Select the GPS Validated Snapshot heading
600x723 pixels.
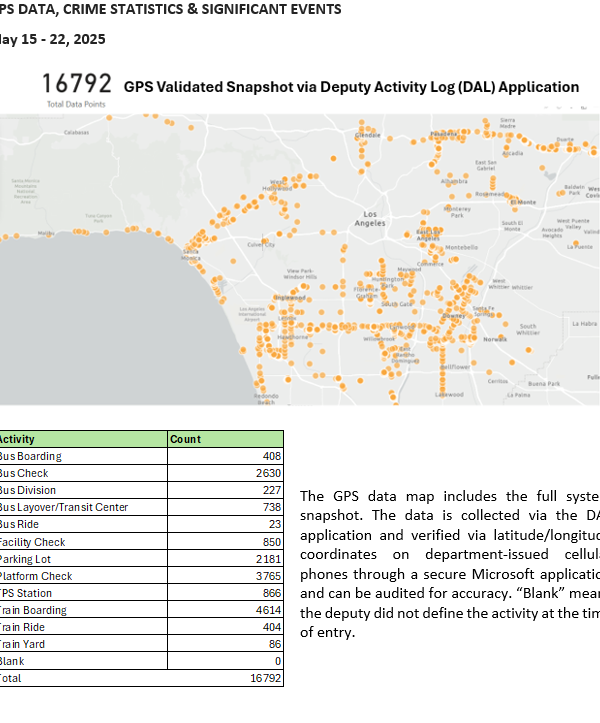point(351,87)
